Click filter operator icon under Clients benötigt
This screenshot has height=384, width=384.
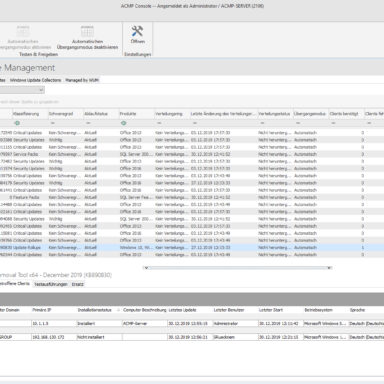pos(334,123)
